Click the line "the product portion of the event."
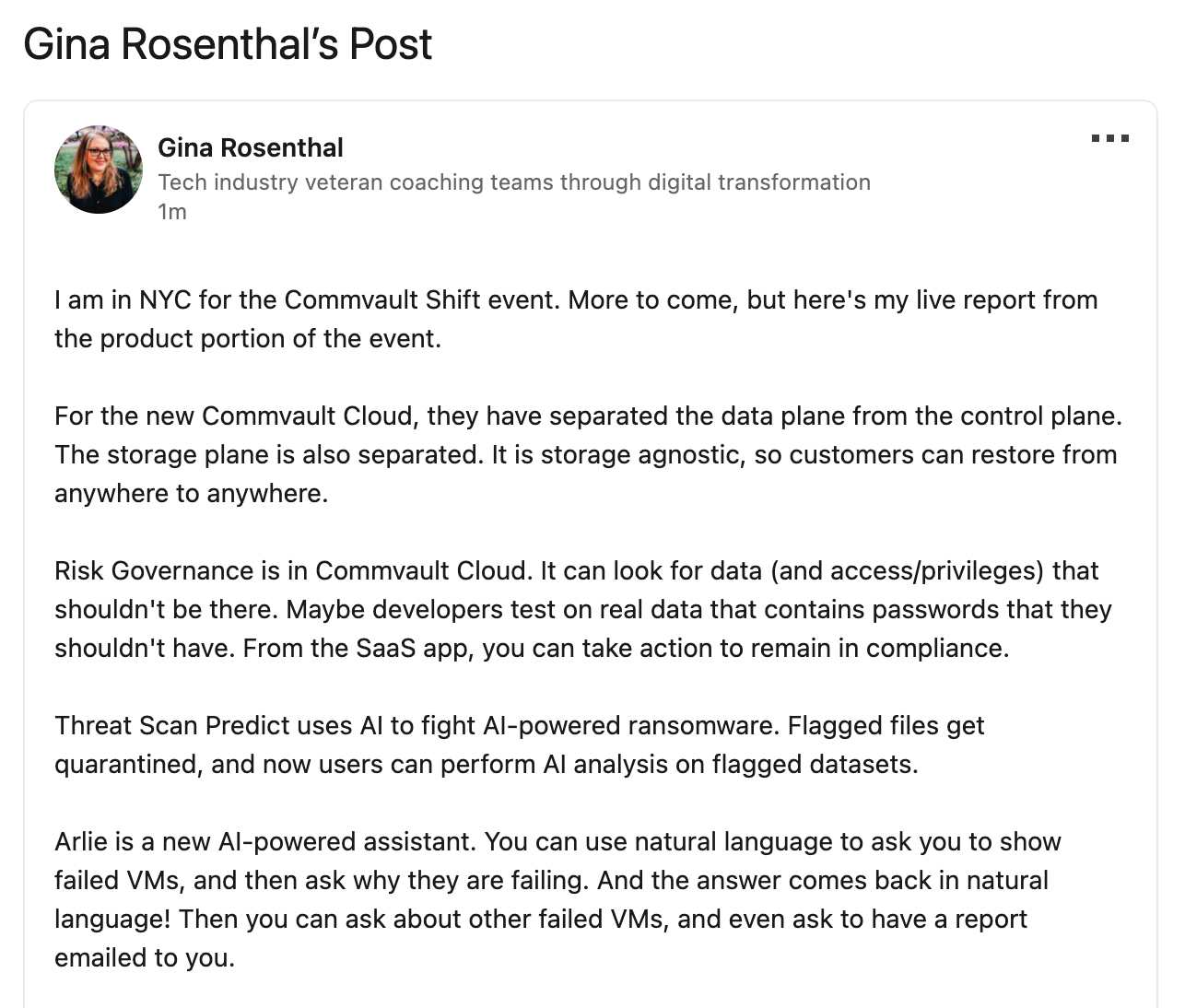The image size is (1185, 1008). pos(248,339)
